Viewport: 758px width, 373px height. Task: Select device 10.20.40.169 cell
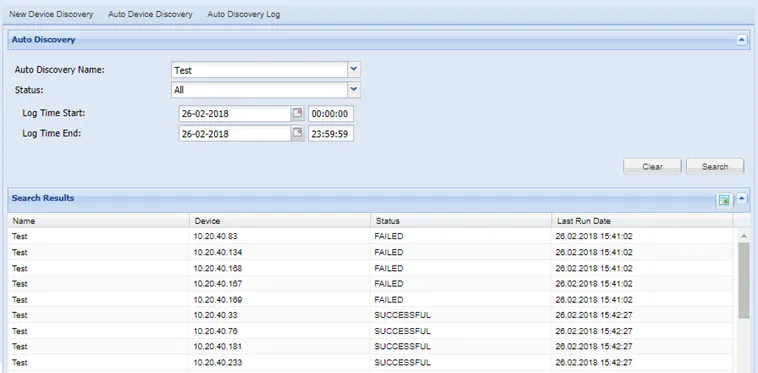tap(280, 300)
